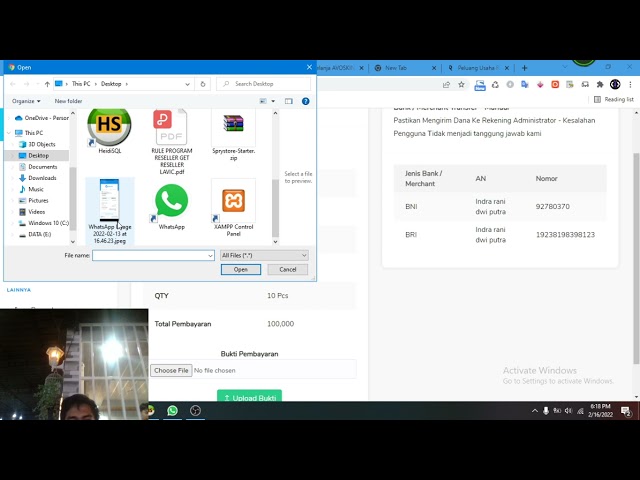The width and height of the screenshot is (640, 480).
Task: Open Pictures folder in navigation tree
Action: tap(33, 200)
